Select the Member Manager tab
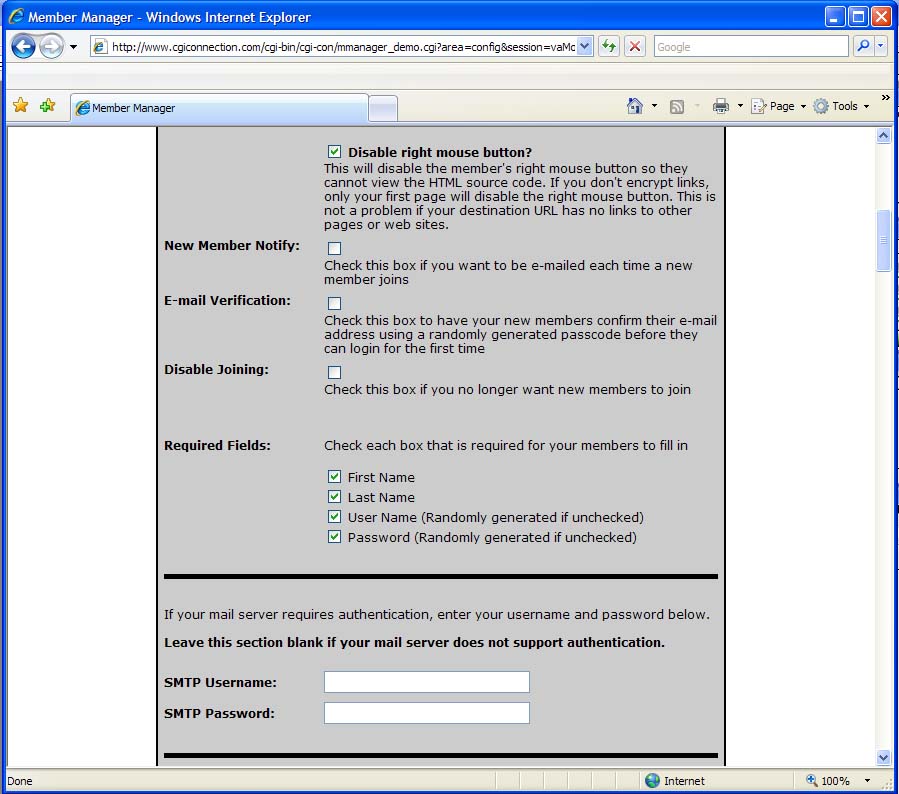This screenshot has width=899, height=794. click(219, 108)
